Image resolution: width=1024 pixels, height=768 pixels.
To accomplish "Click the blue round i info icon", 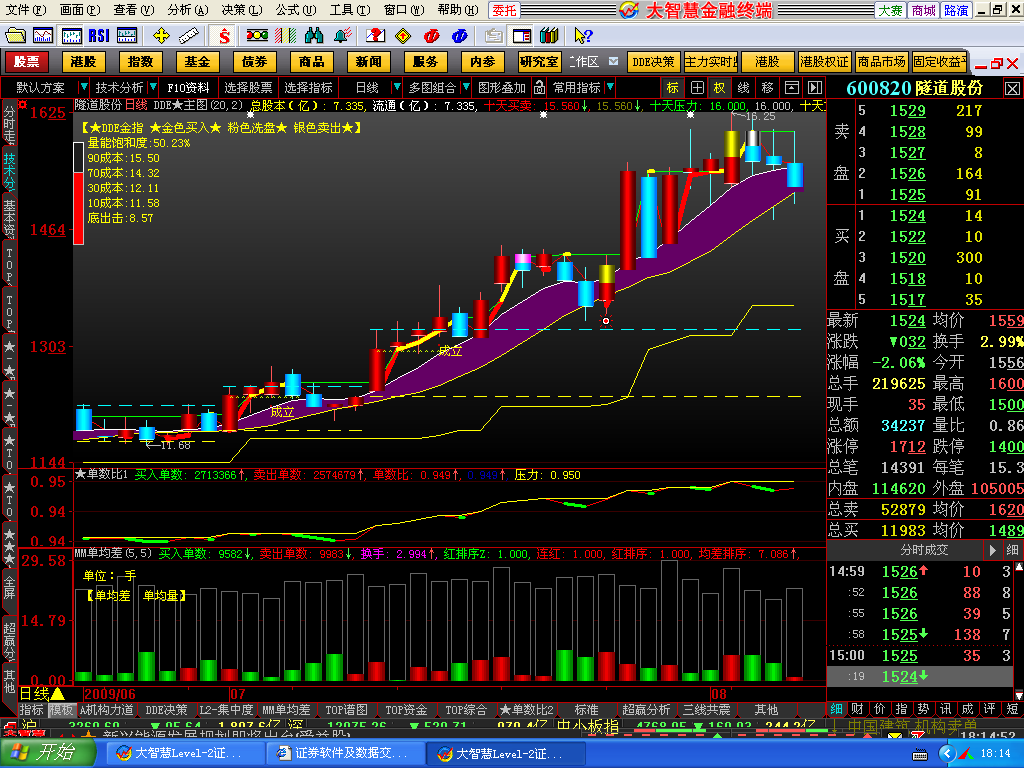I will (459, 35).
